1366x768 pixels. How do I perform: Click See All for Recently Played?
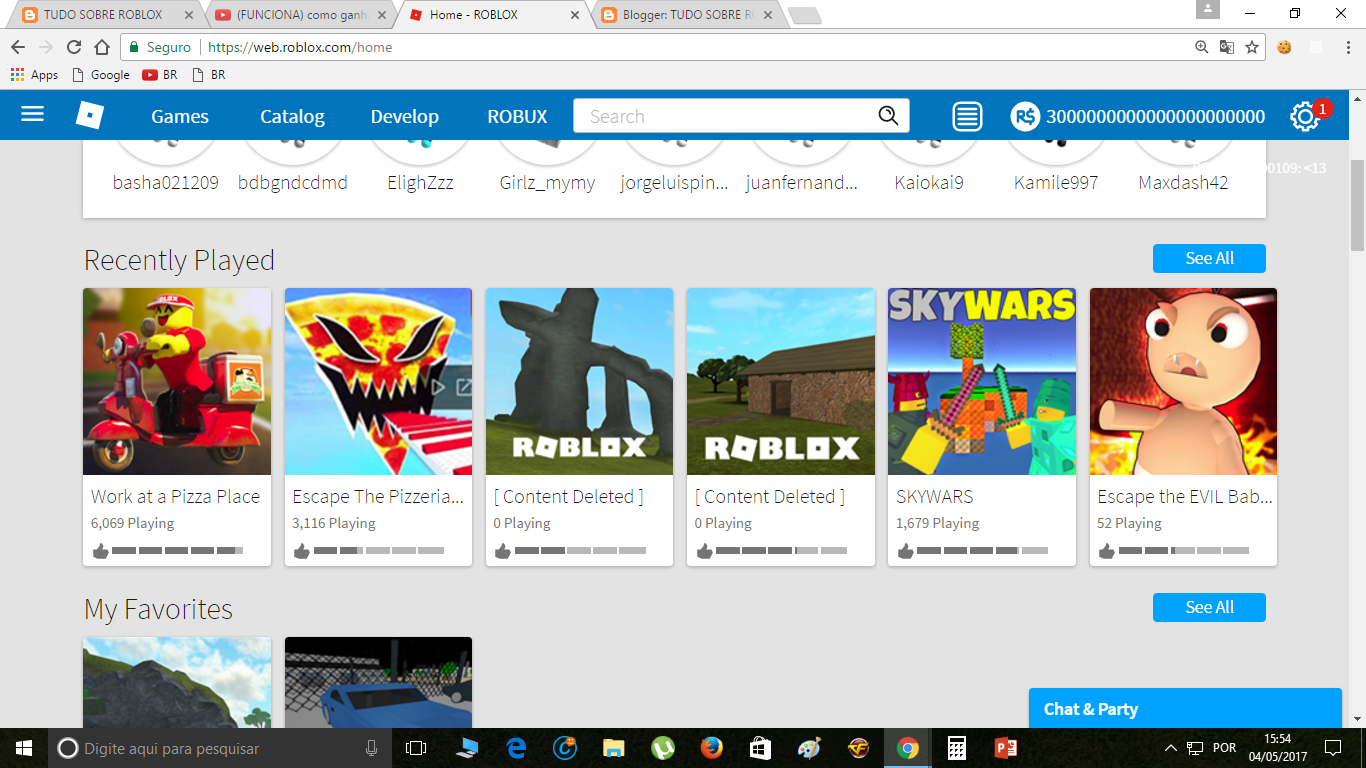pos(1209,258)
